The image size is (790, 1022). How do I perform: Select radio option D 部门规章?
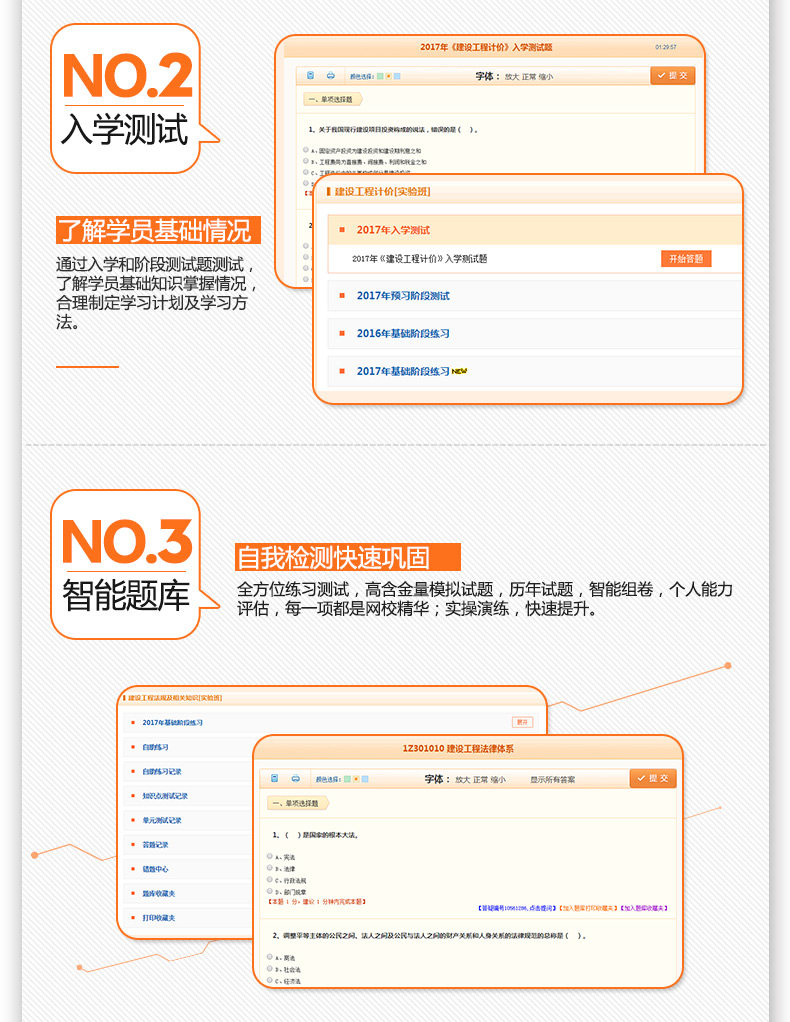tap(270, 891)
